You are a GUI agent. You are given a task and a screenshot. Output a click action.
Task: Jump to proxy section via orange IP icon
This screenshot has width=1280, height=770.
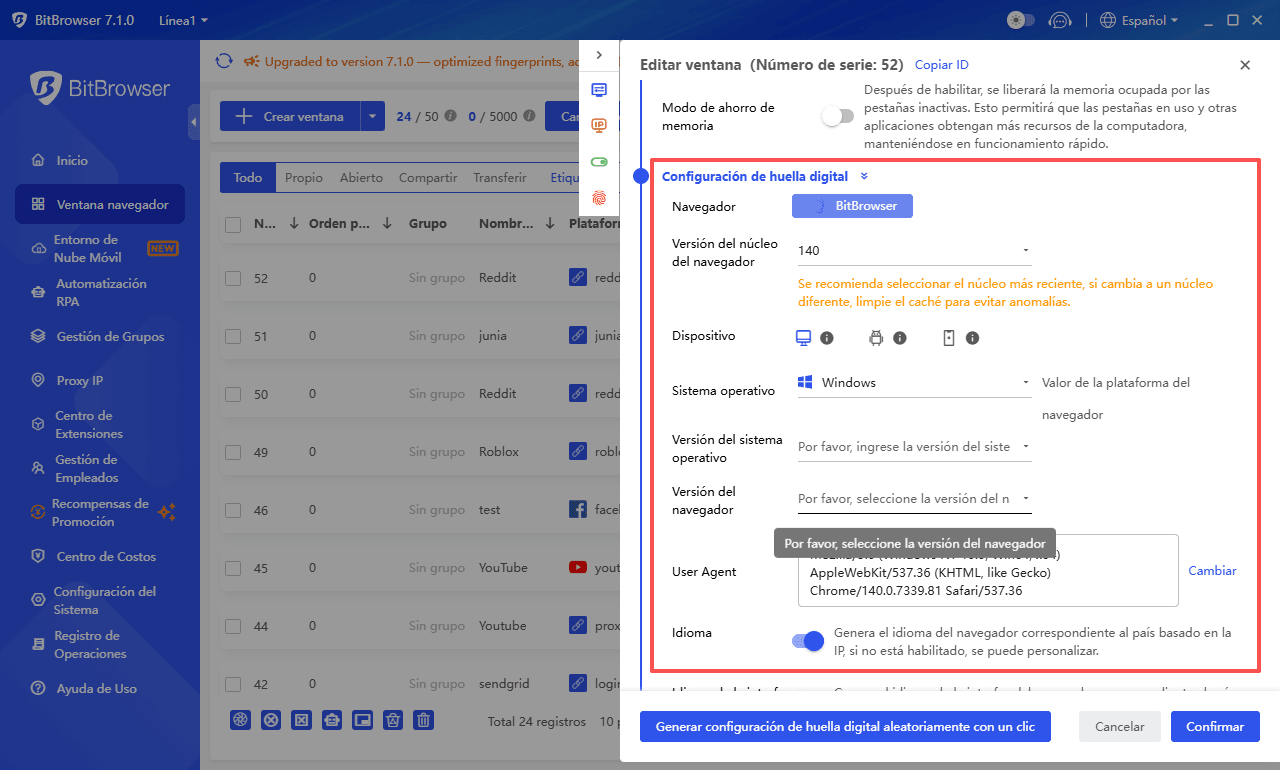(599, 125)
